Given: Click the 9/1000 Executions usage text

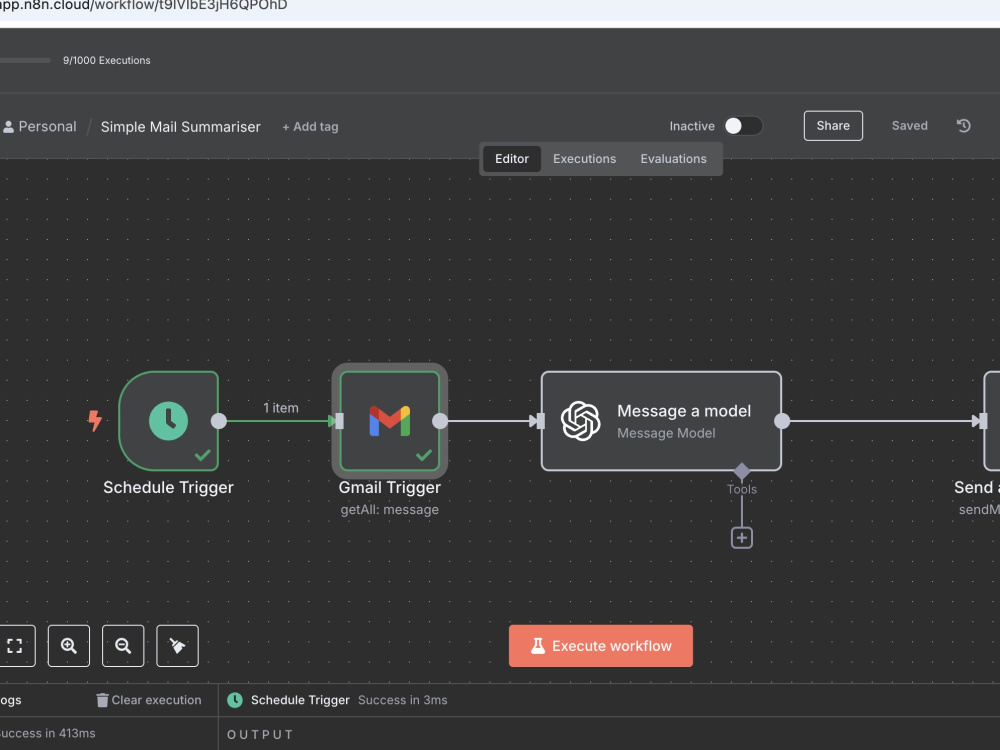Looking at the screenshot, I should (107, 60).
